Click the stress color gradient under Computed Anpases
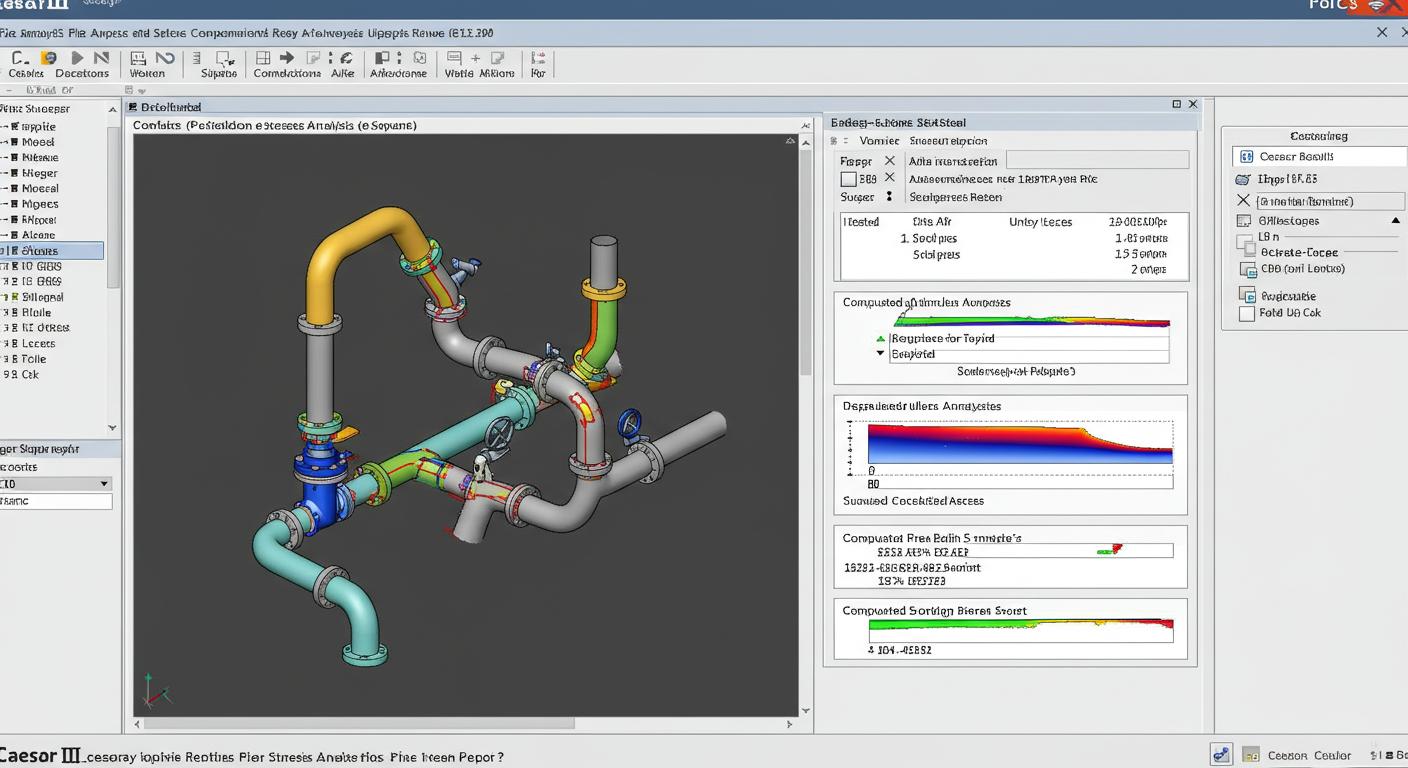Viewport: 1408px width, 768px height. [1032, 321]
